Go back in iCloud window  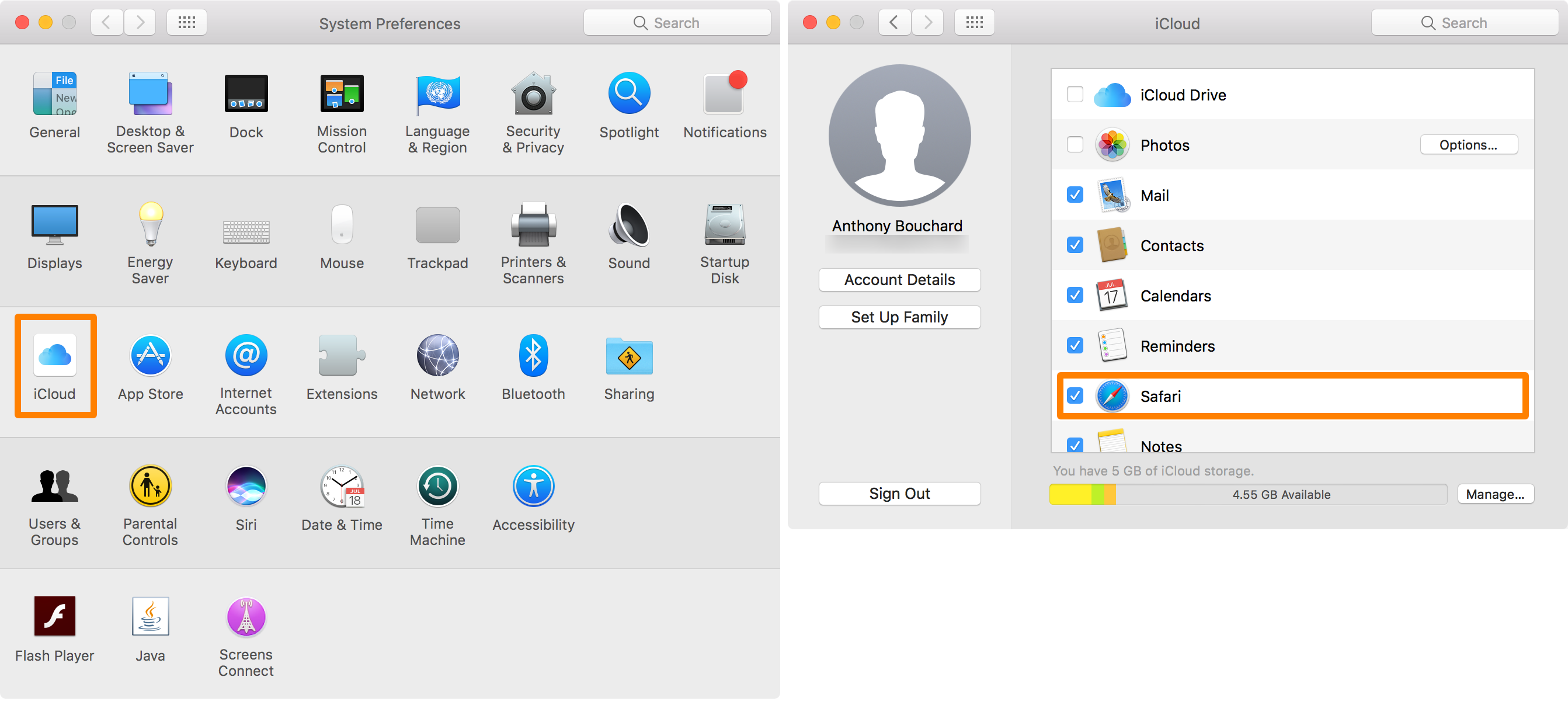click(x=894, y=23)
